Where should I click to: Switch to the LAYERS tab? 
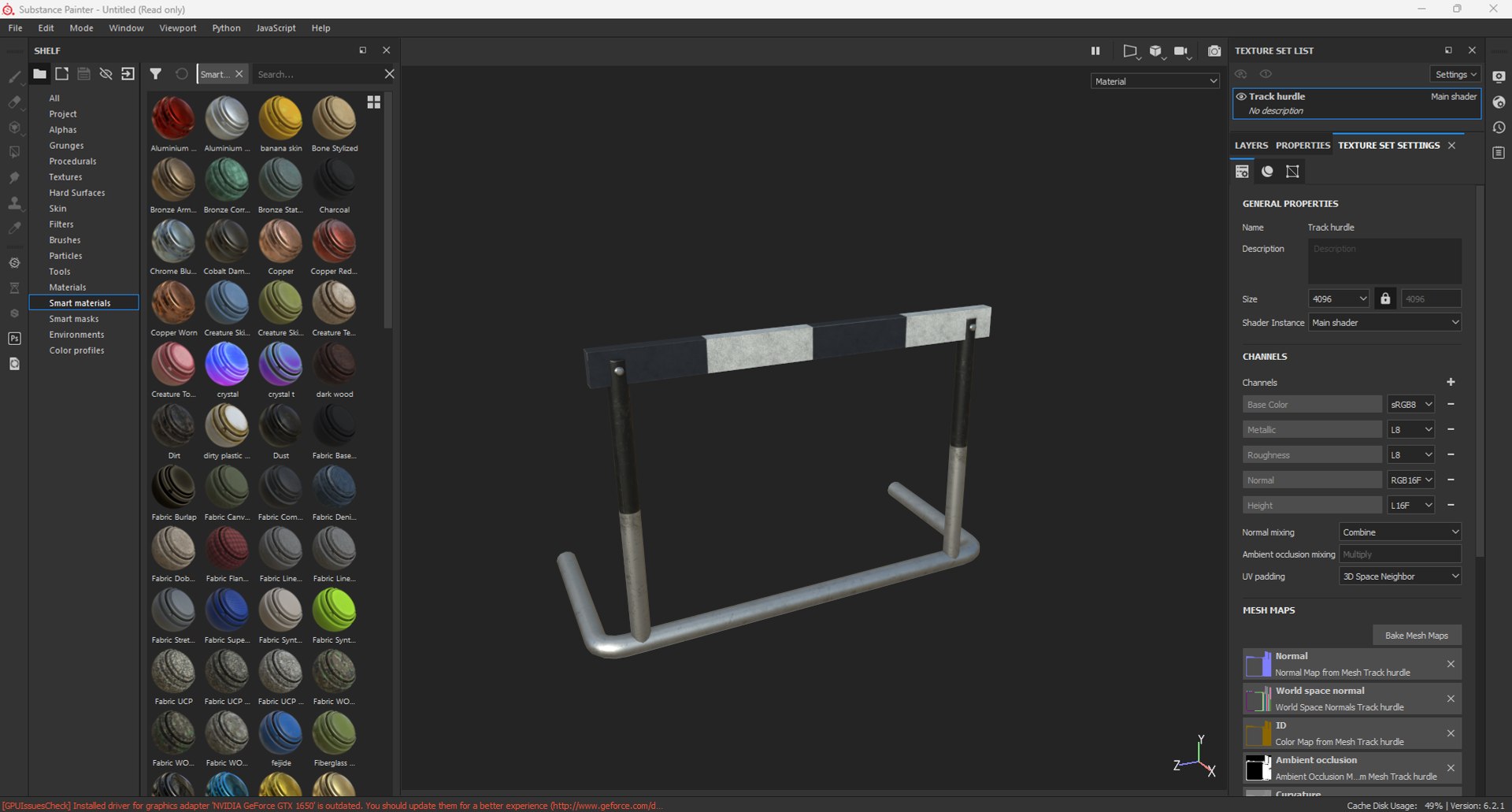tap(1251, 146)
